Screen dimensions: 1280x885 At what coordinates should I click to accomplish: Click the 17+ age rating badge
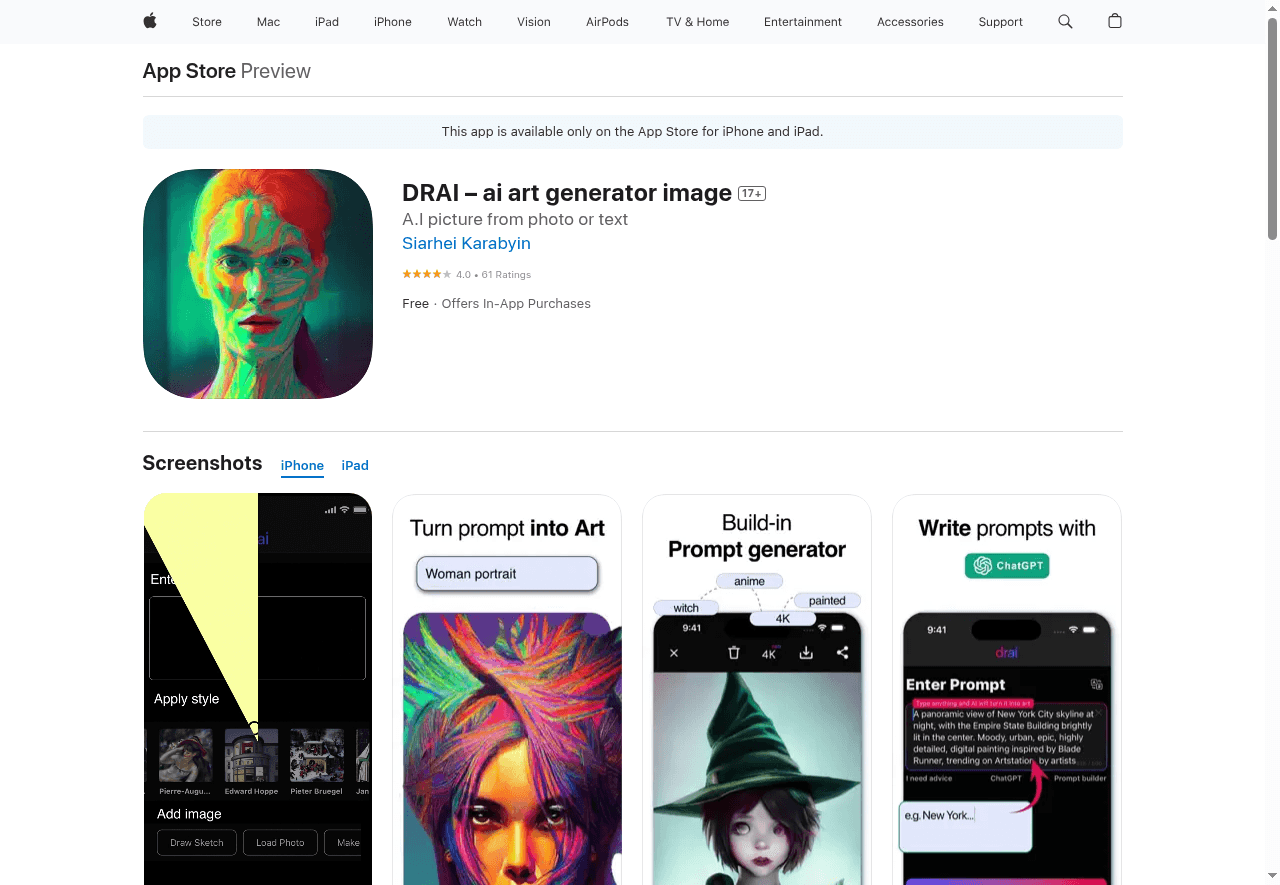752,193
